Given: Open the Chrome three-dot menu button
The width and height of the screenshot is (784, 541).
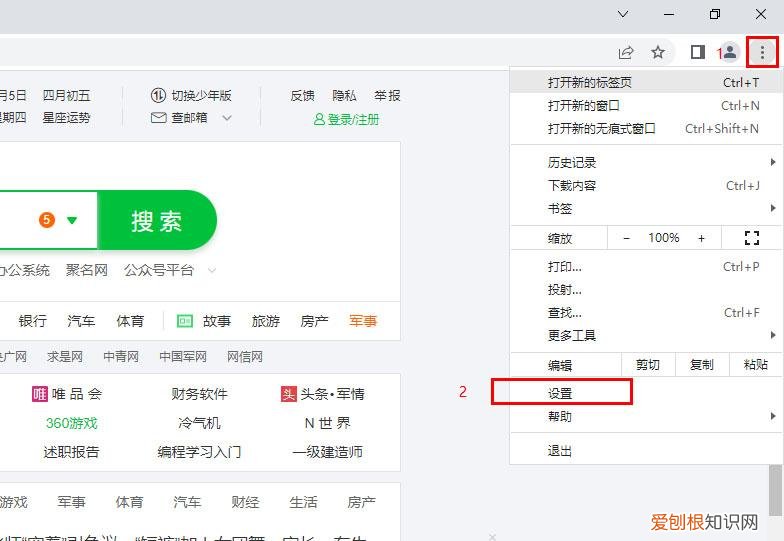Looking at the screenshot, I should 762,52.
